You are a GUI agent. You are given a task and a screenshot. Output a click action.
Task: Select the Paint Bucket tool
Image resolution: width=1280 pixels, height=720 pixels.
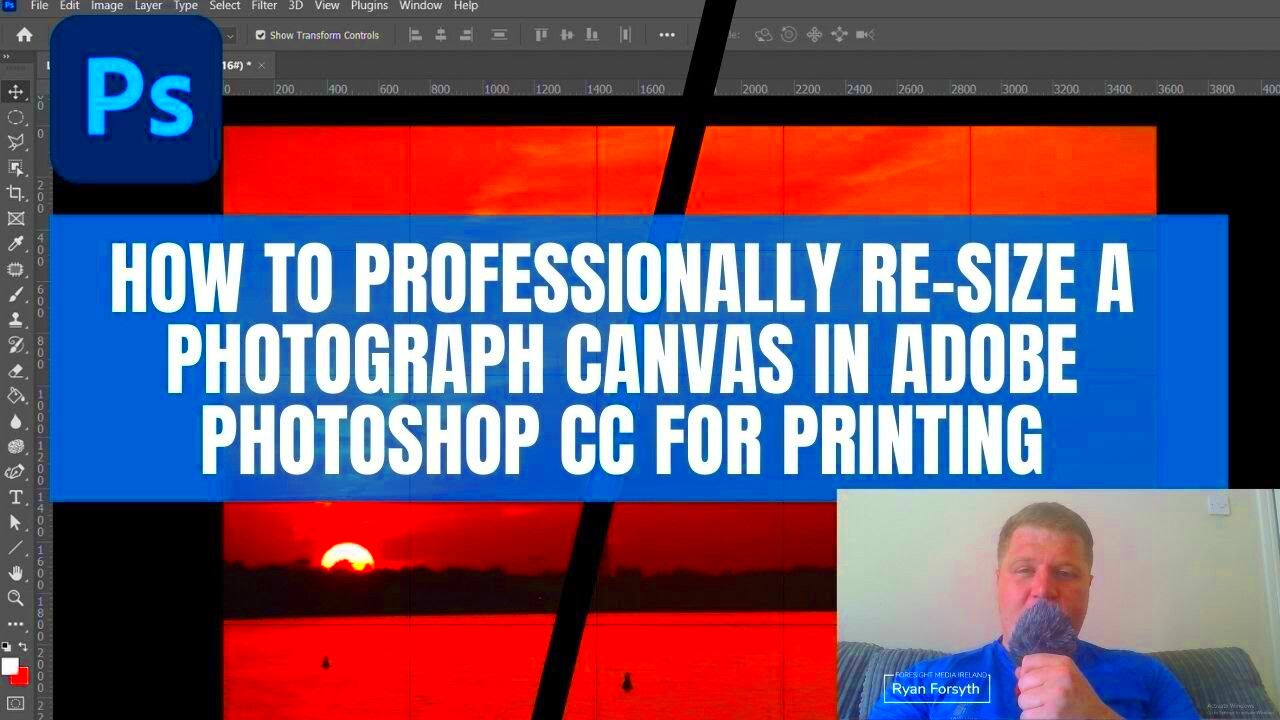(x=16, y=396)
